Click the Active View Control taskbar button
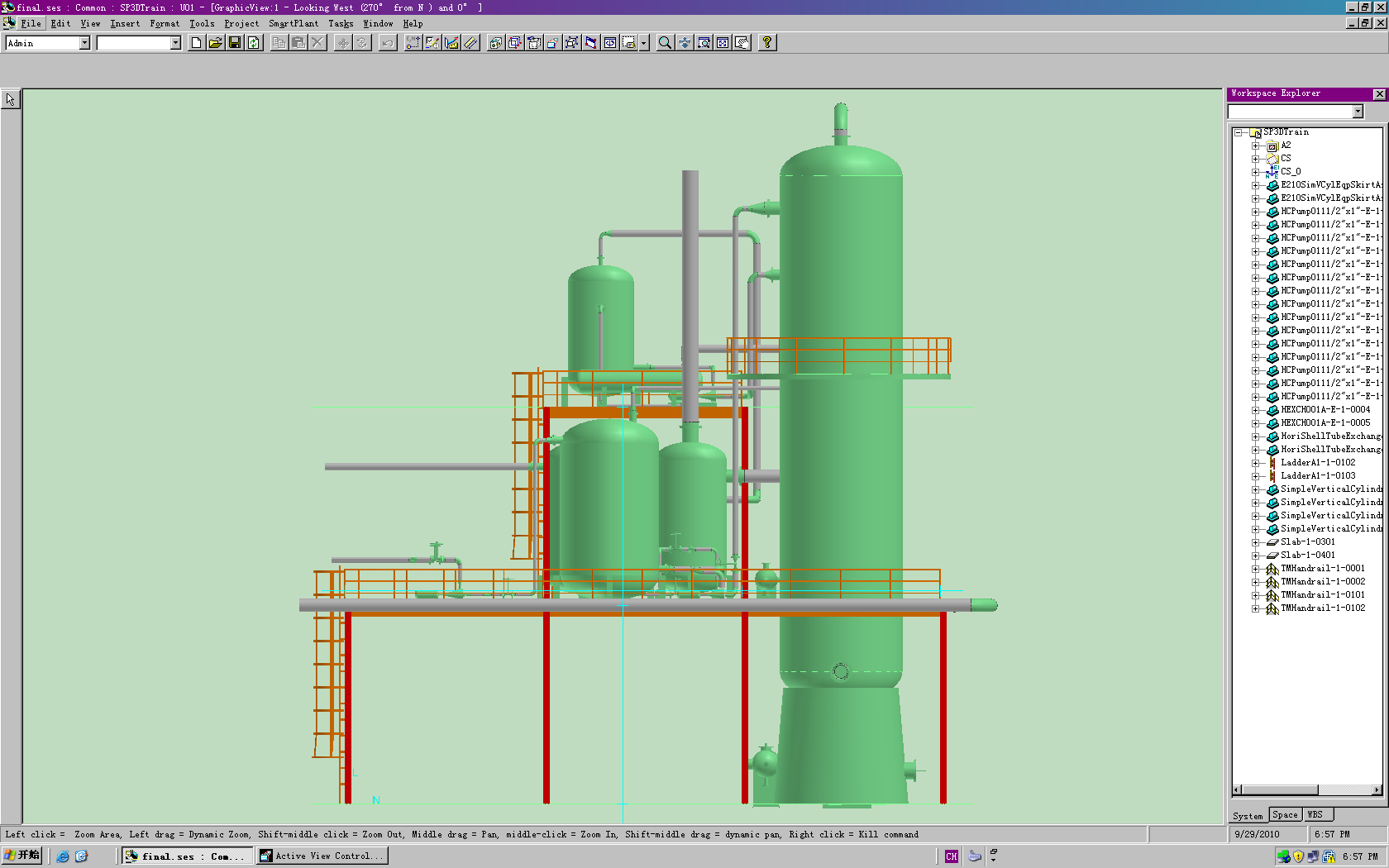The width and height of the screenshot is (1389, 868). coord(322,856)
